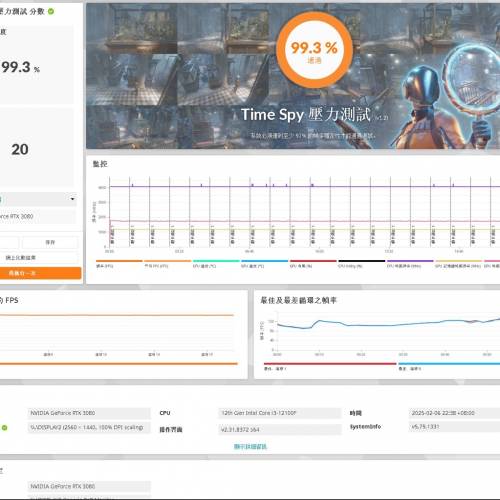Click the 12th Gen Intel Core i3-12100F CPU field

pos(280,413)
